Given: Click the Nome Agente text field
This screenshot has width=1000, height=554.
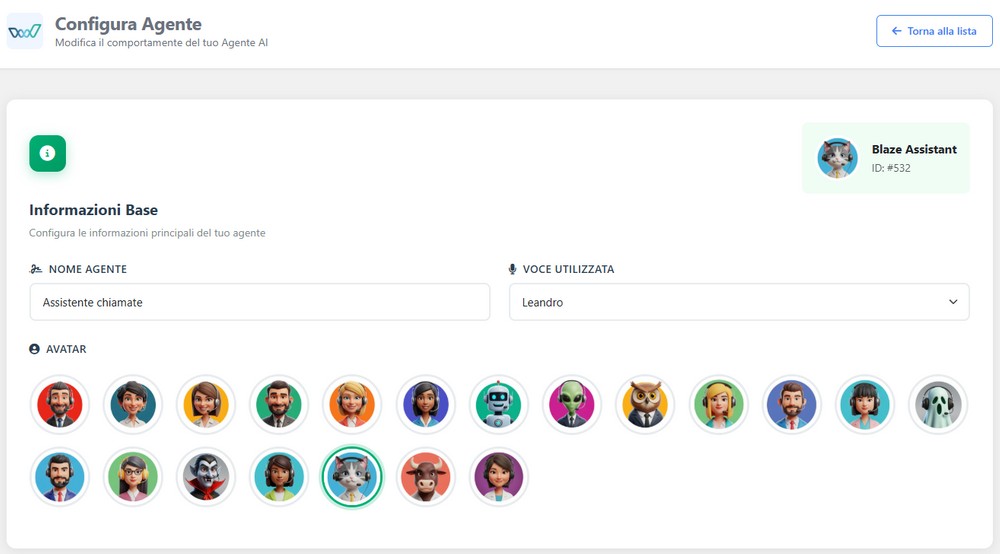Looking at the screenshot, I should [x=260, y=302].
